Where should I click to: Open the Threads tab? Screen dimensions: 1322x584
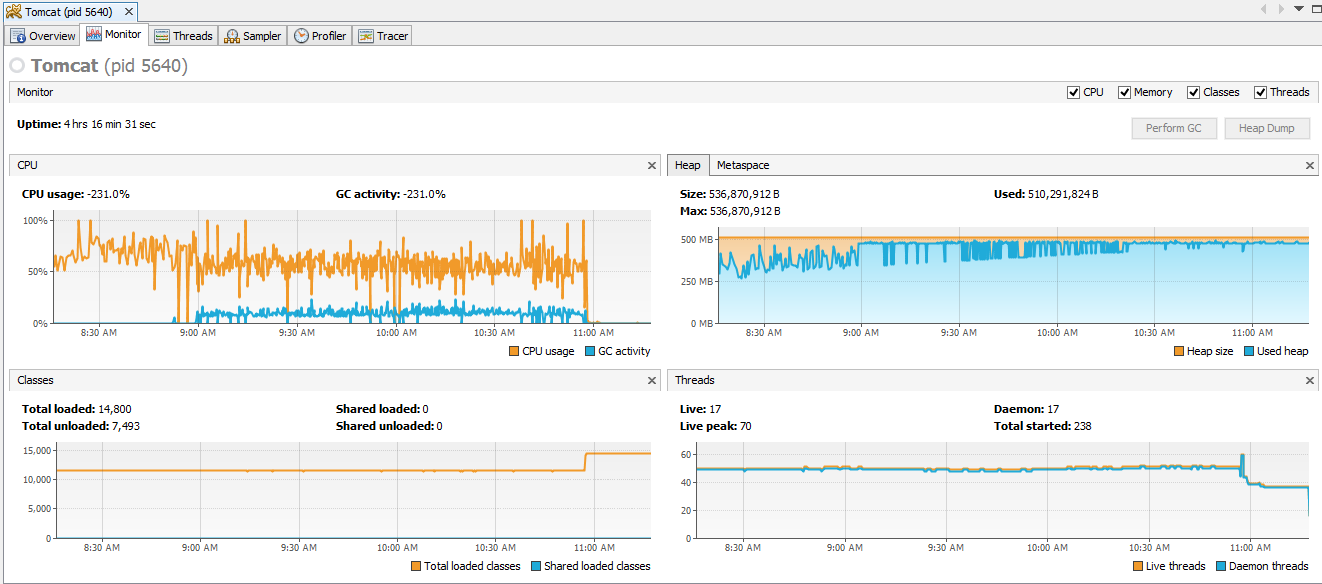coord(184,36)
